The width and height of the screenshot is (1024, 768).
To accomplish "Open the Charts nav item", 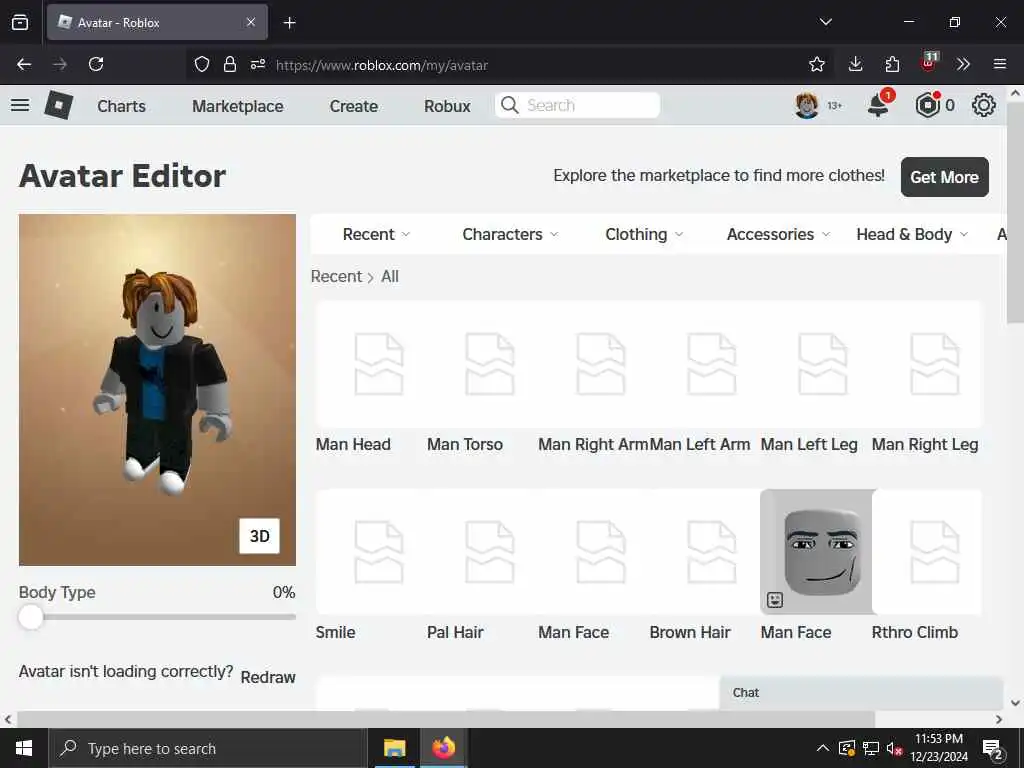I will pos(121,106).
